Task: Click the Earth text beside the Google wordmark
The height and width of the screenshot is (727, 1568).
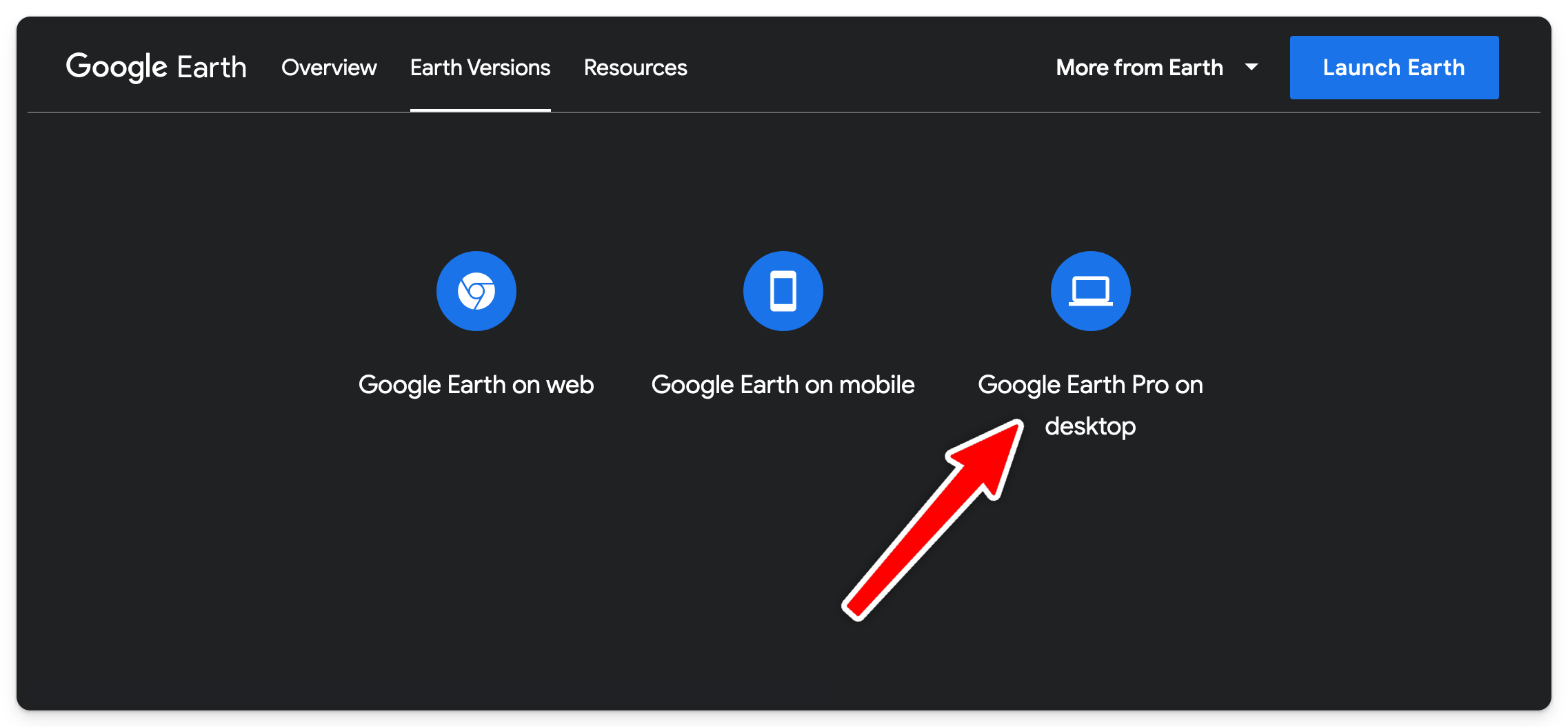Action: pos(214,67)
